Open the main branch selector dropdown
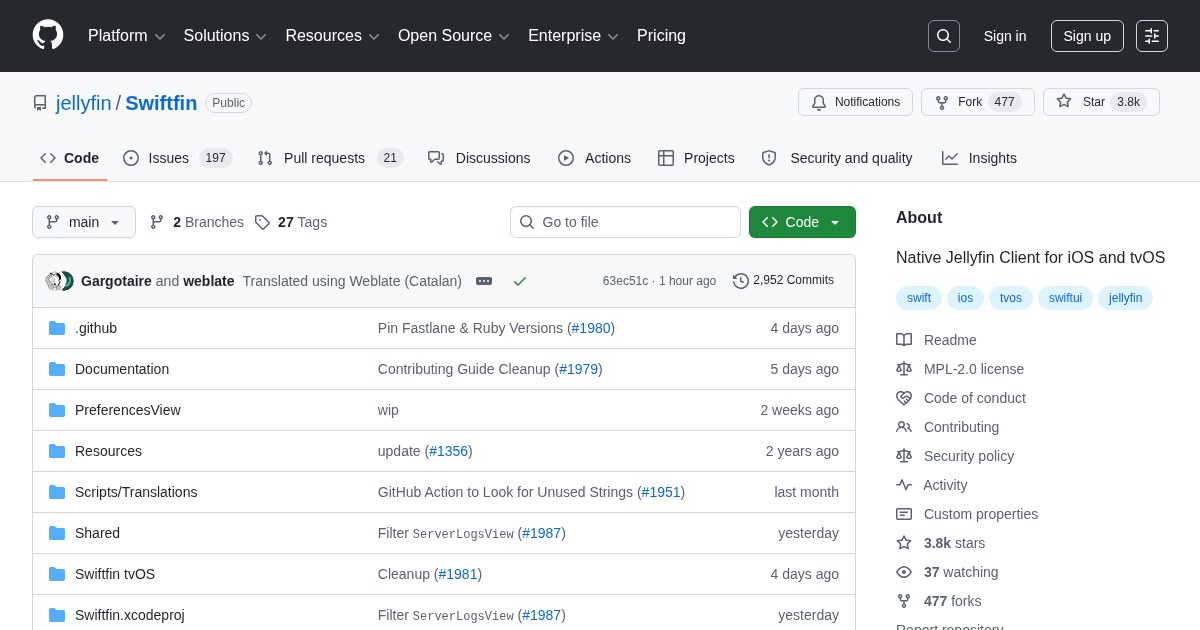This screenshot has width=1200, height=630. 84,222
